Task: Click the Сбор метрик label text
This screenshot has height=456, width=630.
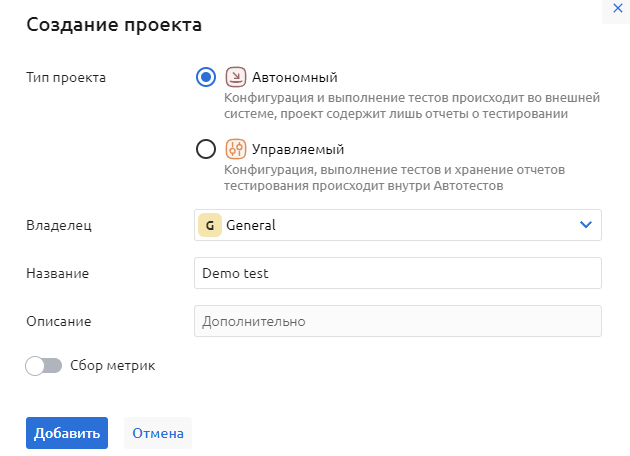Action: [113, 366]
